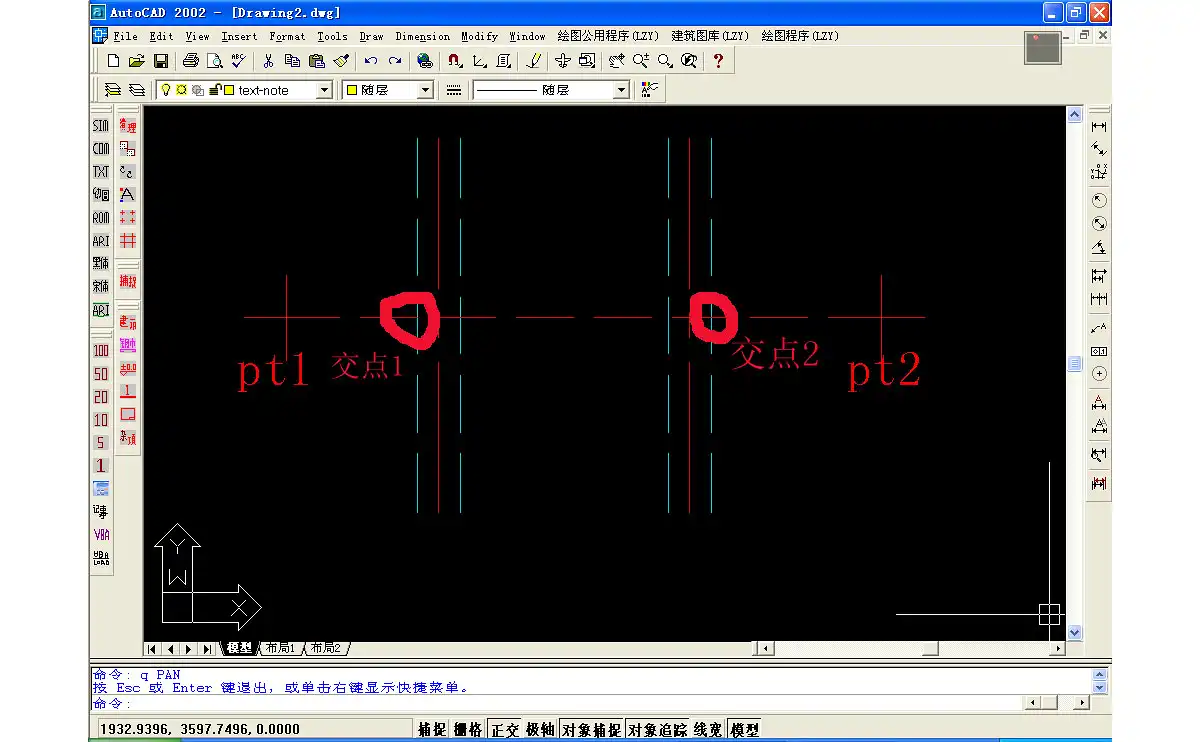
Task: Click the Zoom Realtime magnifier icon
Action: [x=641, y=61]
